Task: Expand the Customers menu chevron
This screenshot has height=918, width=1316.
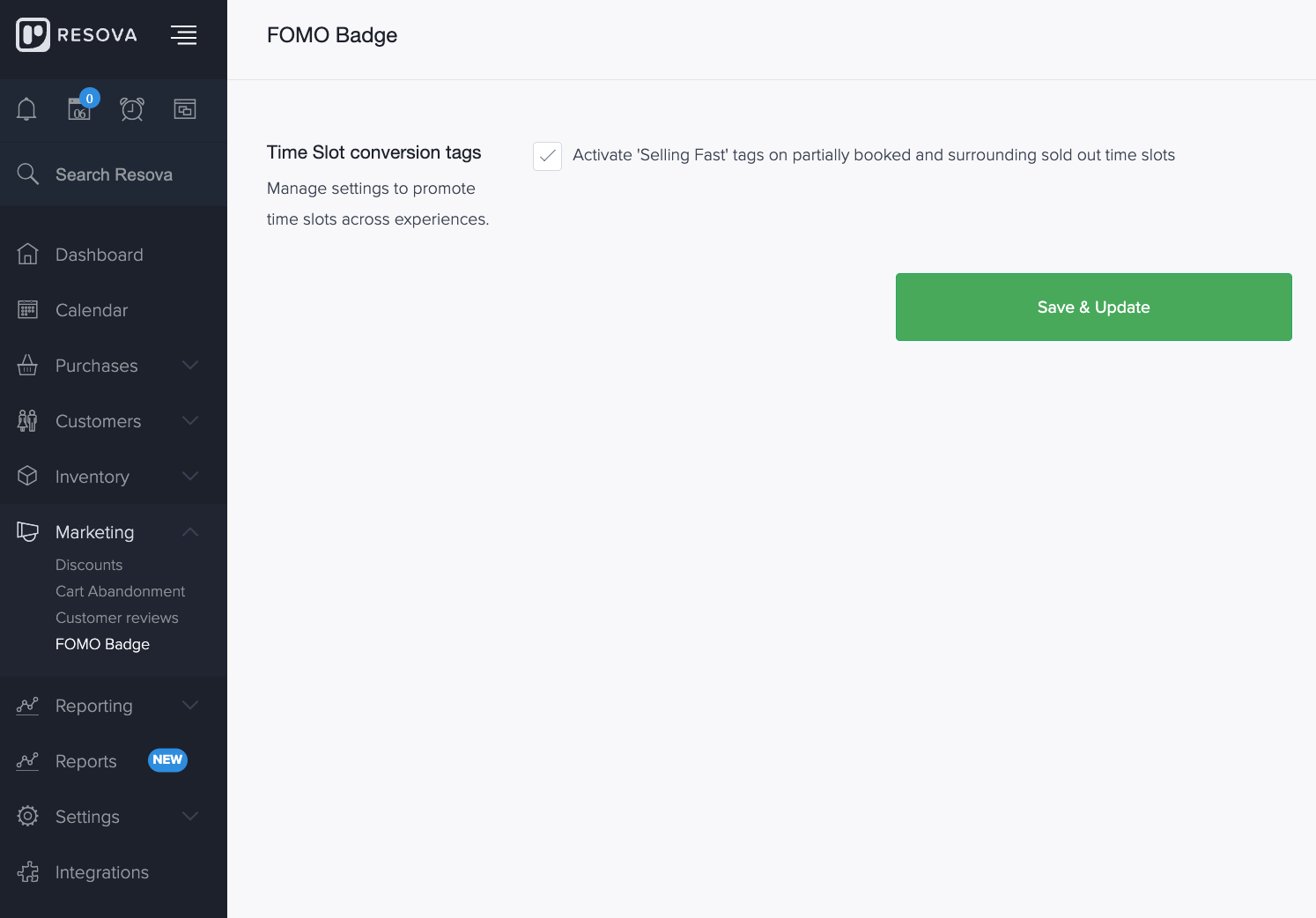Action: tap(190, 420)
